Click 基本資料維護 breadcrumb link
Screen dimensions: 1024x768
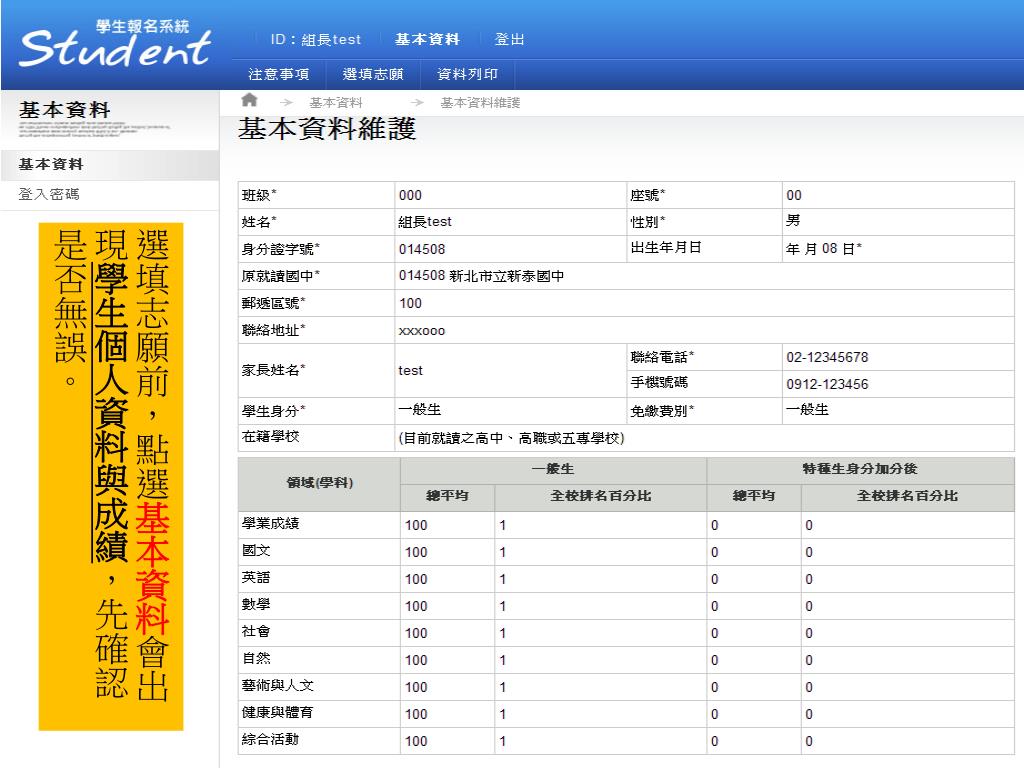coord(480,103)
